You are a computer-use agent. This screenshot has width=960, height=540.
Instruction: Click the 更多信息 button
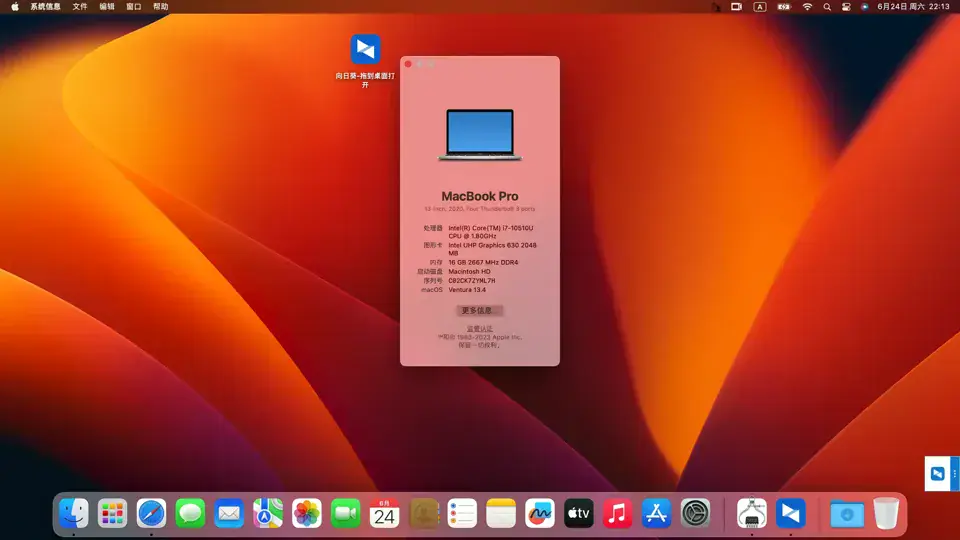[479, 310]
